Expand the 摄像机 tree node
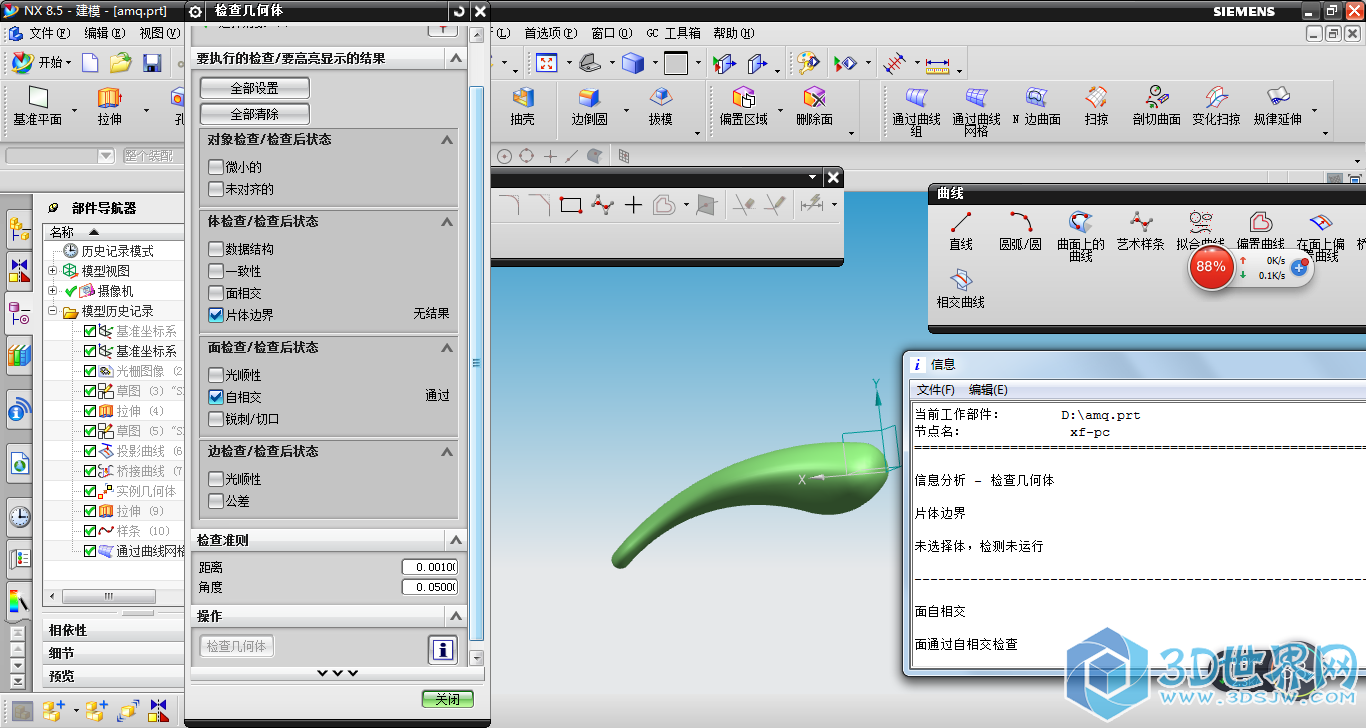 [52, 291]
